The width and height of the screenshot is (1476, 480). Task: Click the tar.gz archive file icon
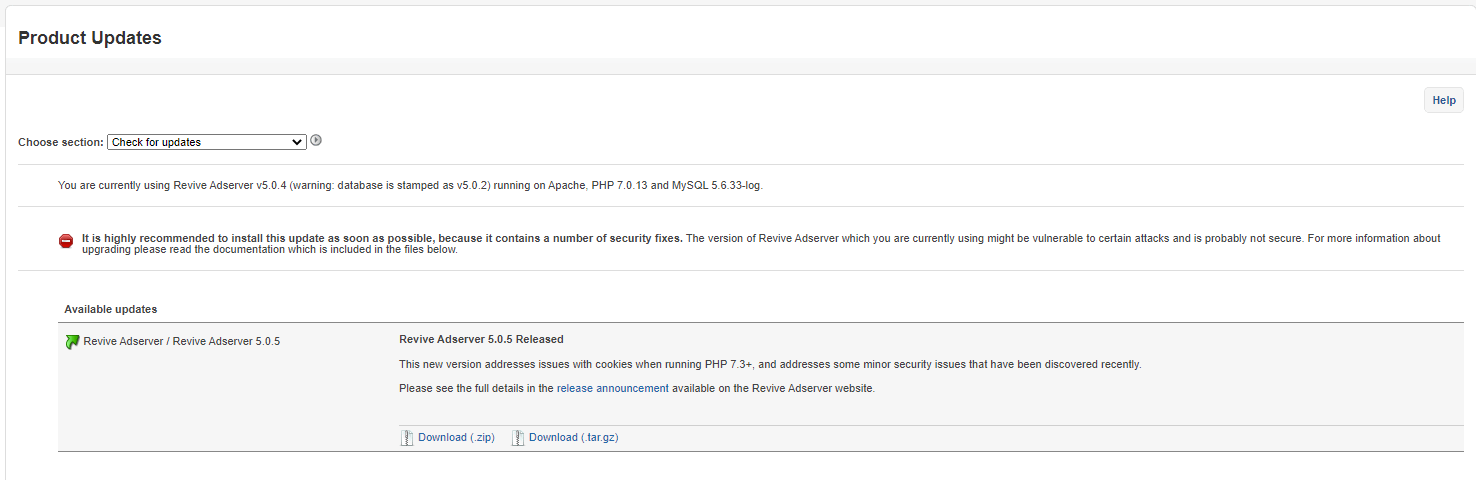tap(518, 438)
